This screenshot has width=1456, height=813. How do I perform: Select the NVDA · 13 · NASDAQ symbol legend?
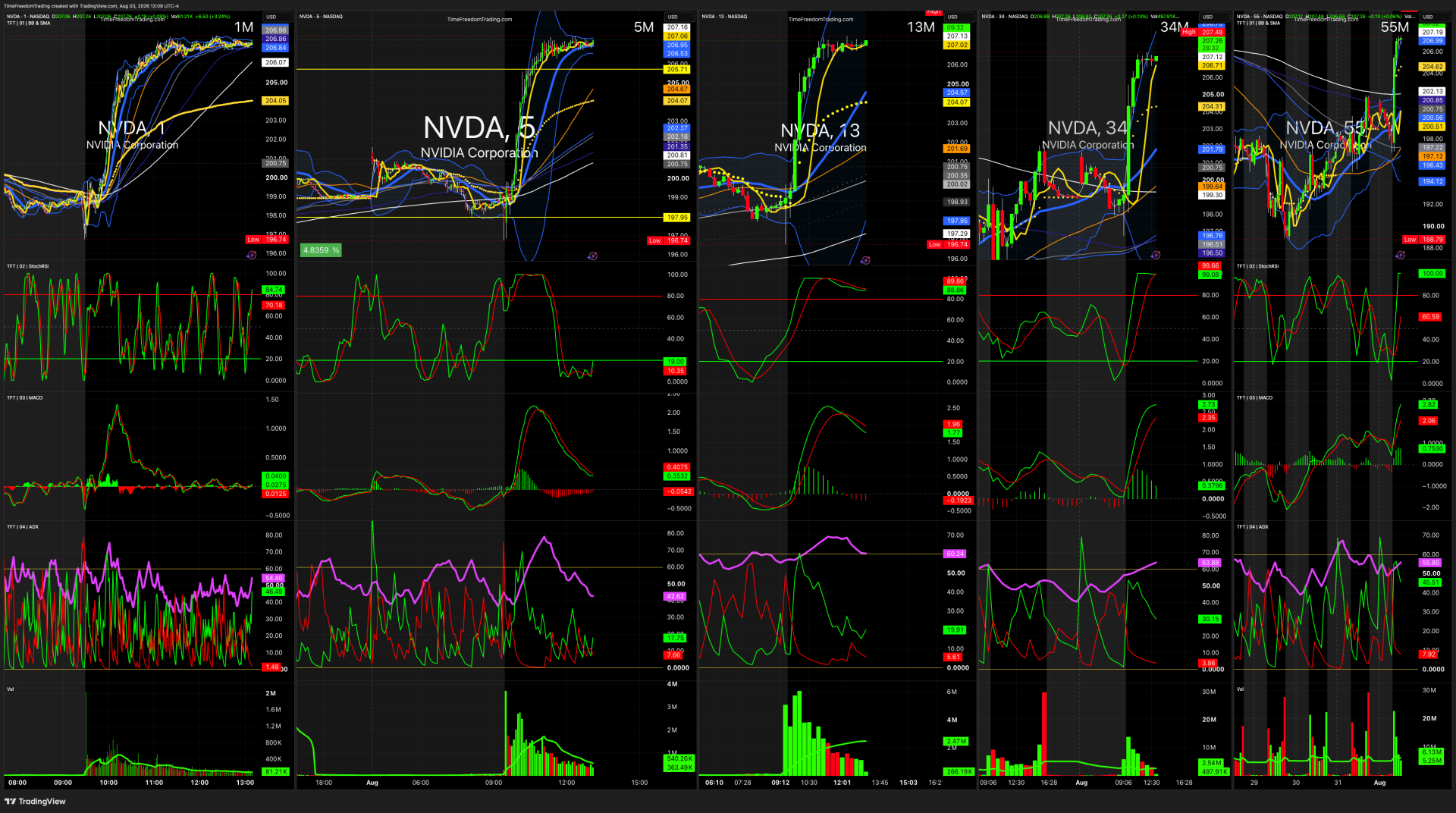point(724,16)
